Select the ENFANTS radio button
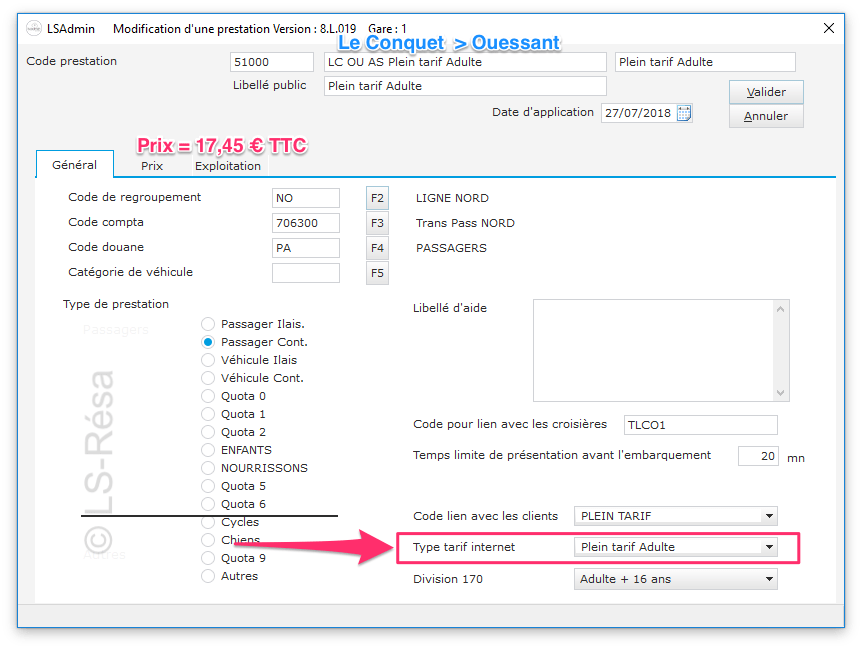The image size is (862, 649). pyautogui.click(x=208, y=450)
